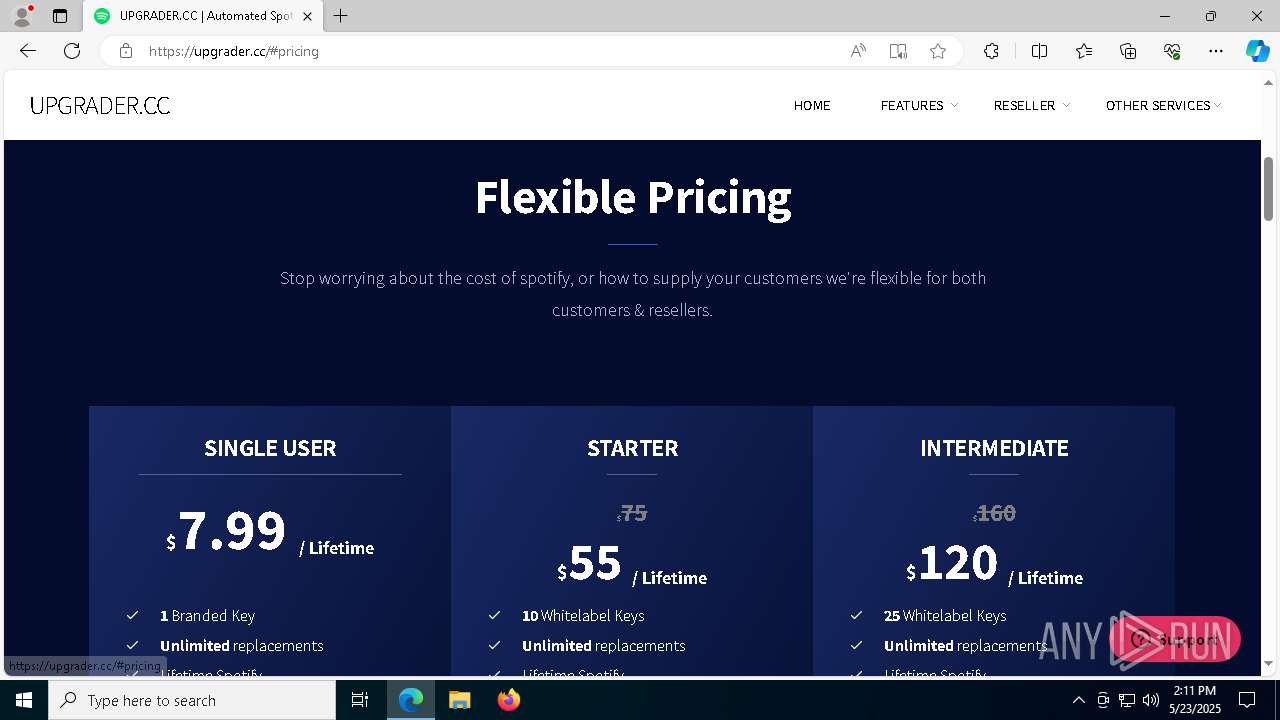Open the network status icon

1127,700
